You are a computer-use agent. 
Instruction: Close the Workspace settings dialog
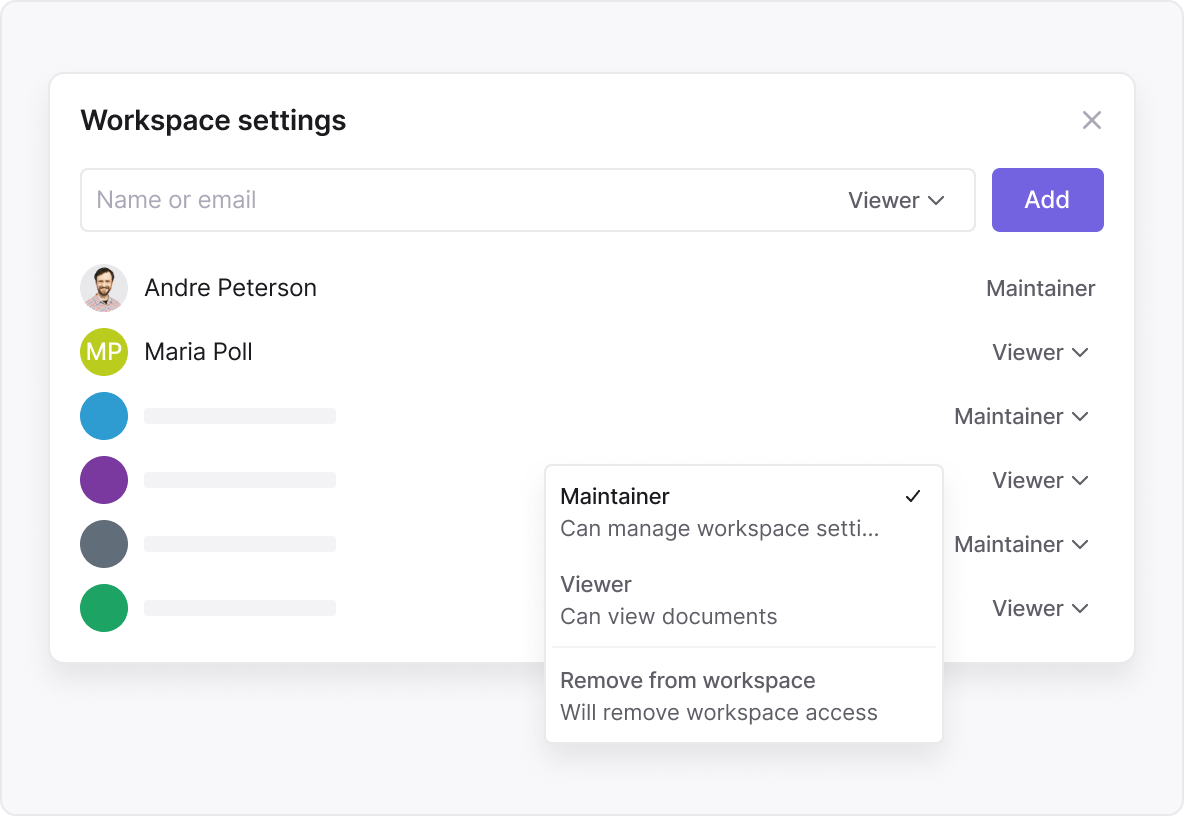point(1091,121)
